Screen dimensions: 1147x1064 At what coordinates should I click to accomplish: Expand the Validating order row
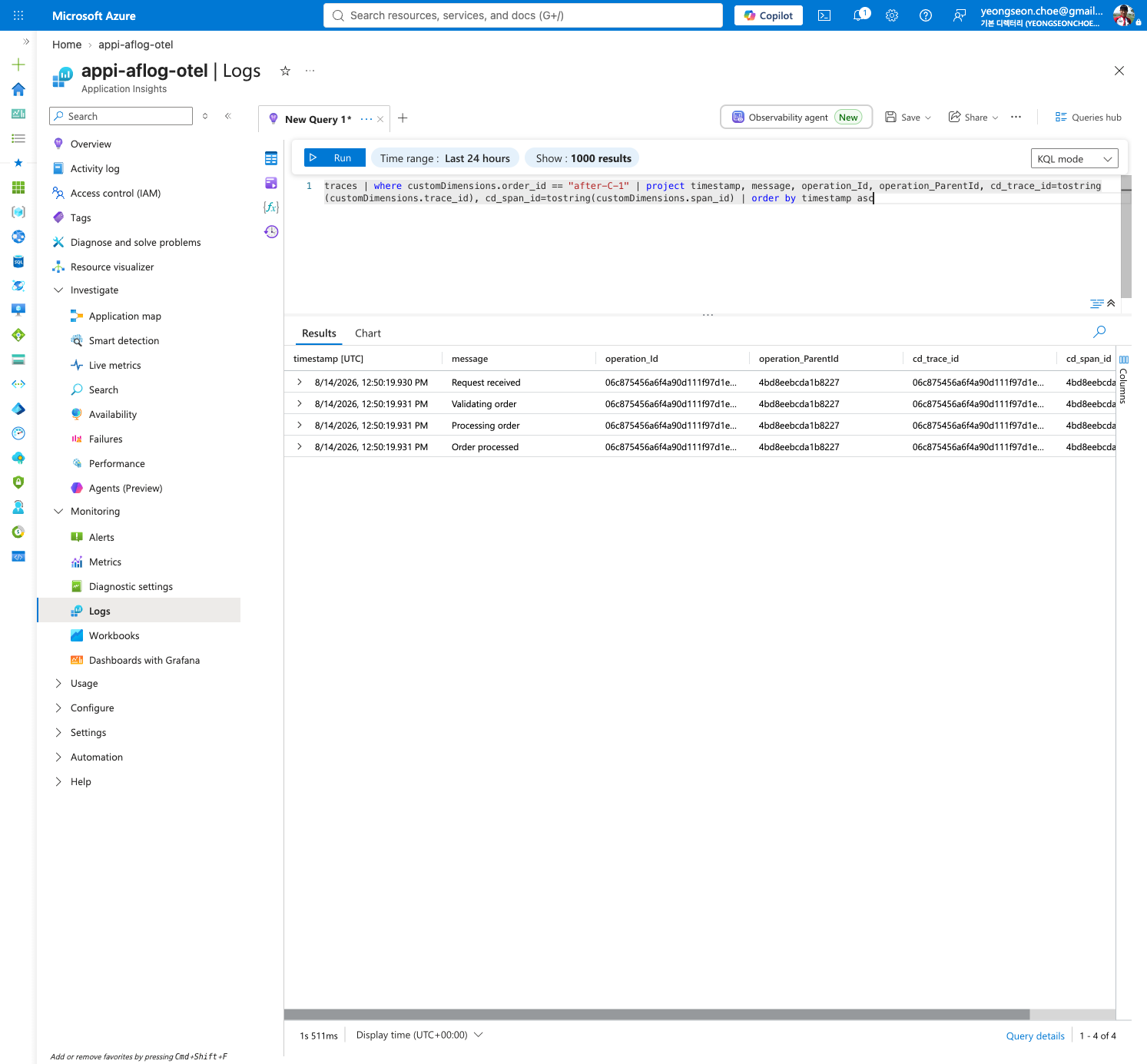pos(300,403)
